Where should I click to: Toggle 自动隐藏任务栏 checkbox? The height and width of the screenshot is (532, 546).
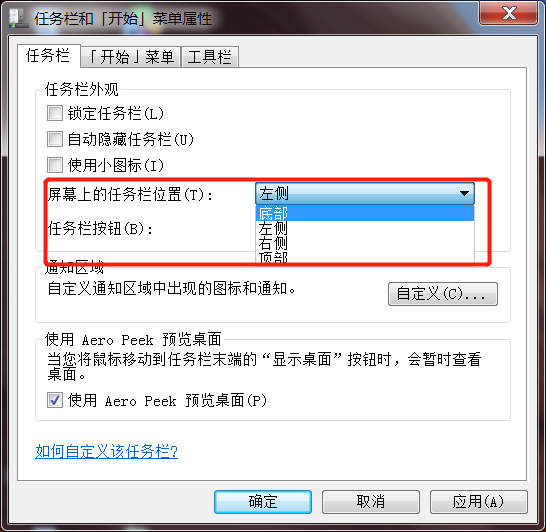55,139
